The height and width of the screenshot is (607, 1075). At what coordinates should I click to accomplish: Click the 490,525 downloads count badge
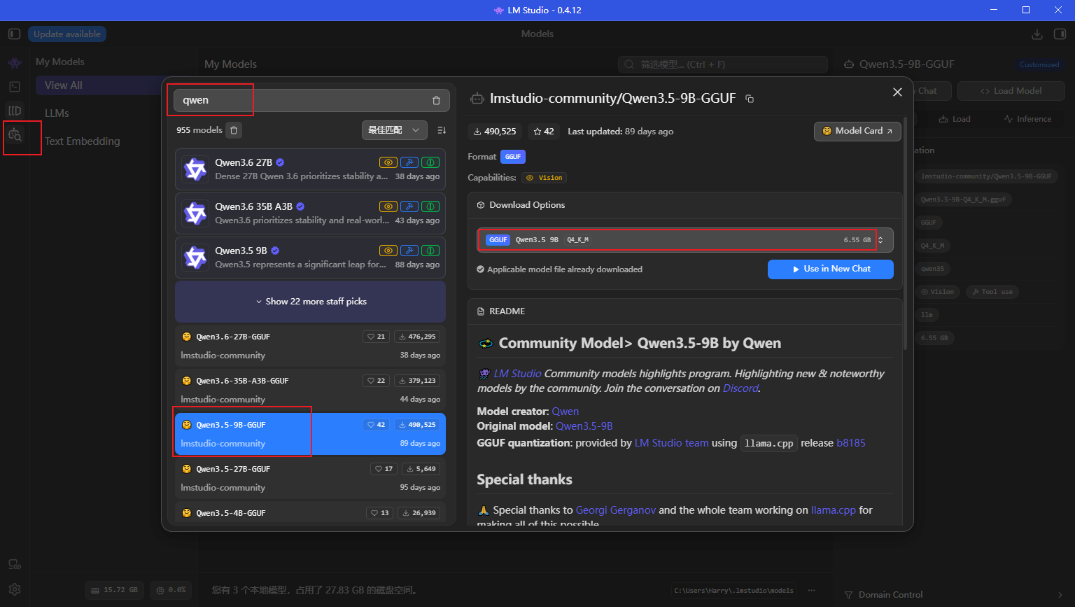click(x=495, y=132)
